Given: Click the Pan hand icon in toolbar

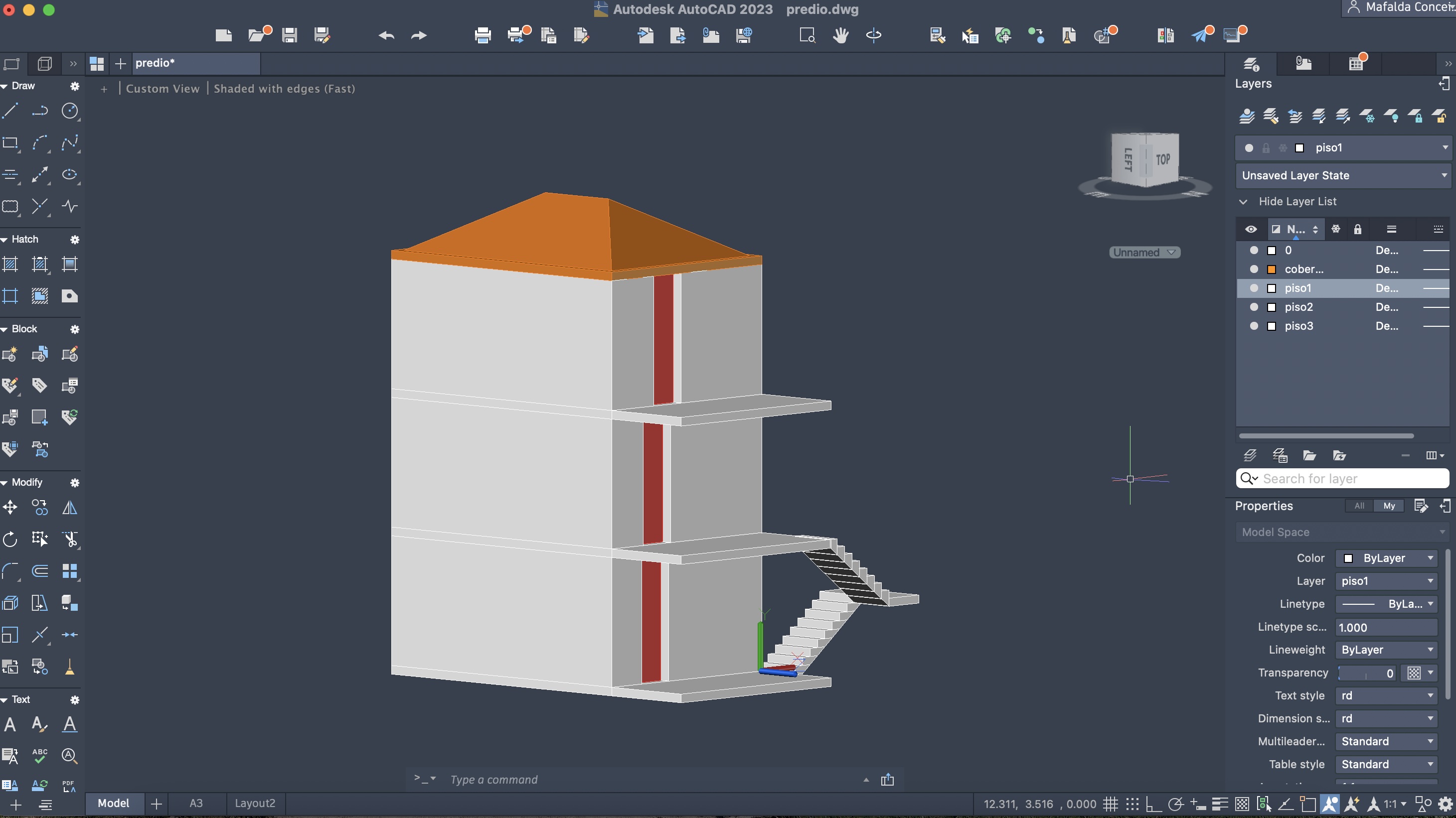Looking at the screenshot, I should tap(840, 35).
